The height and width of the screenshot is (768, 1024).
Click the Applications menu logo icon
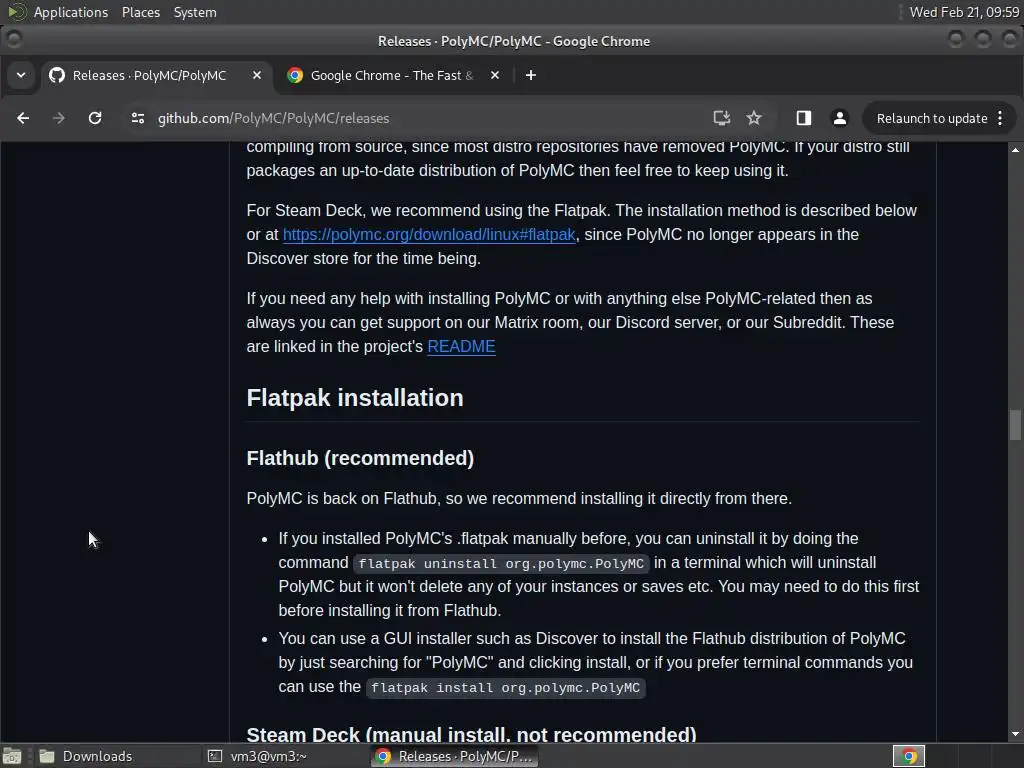(x=16, y=12)
